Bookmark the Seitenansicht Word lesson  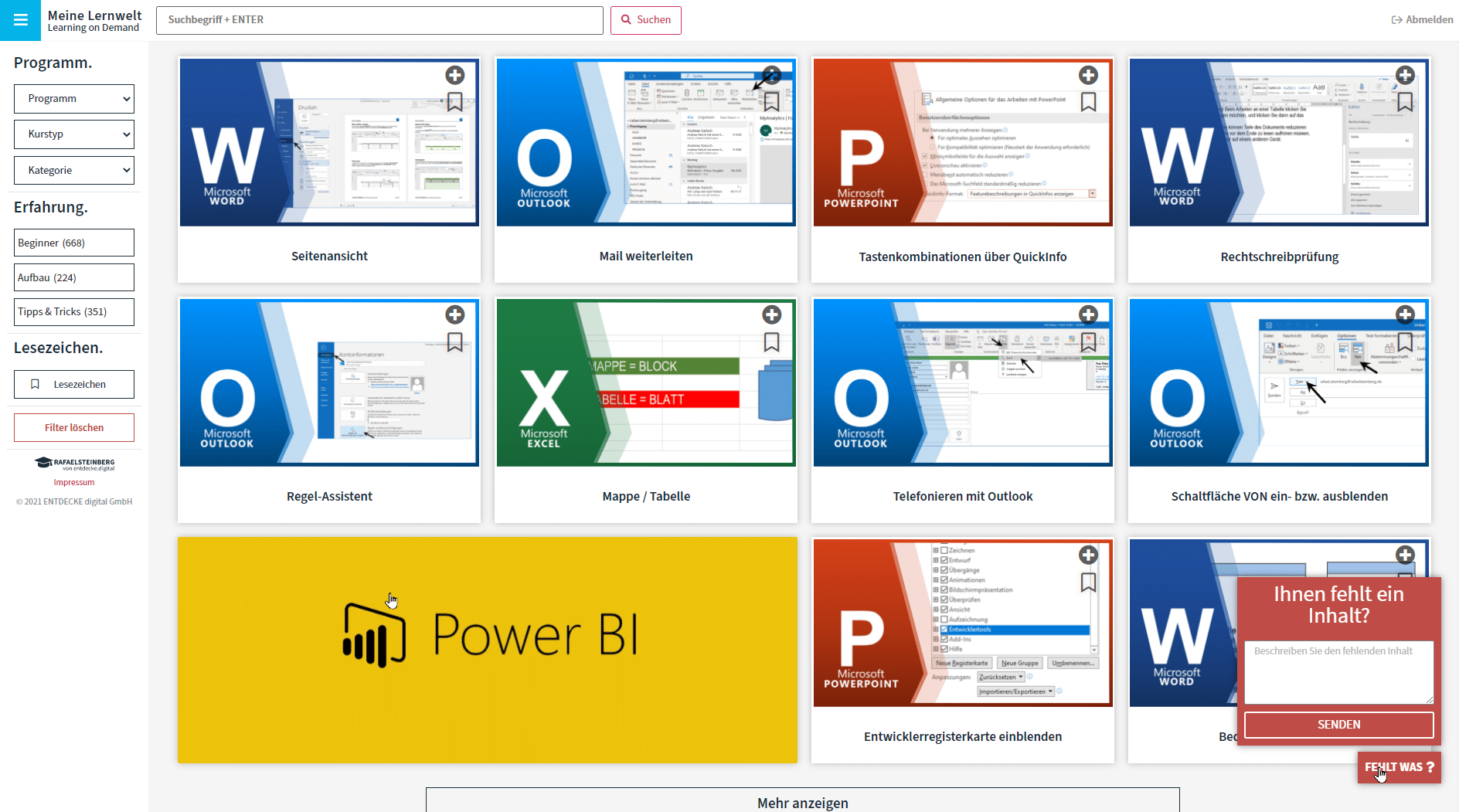(x=455, y=102)
